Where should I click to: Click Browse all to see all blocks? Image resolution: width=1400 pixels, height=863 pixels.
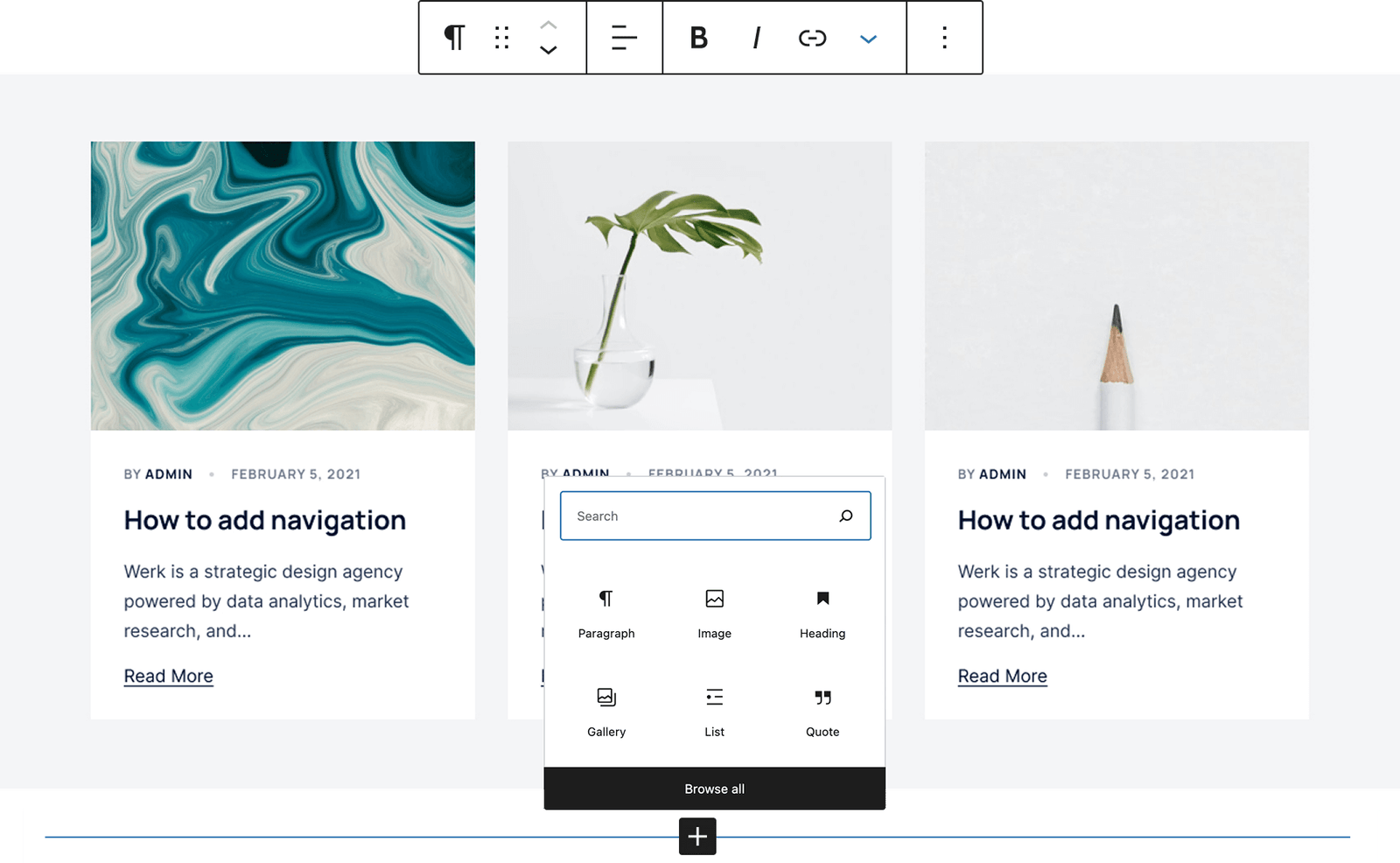tap(714, 788)
